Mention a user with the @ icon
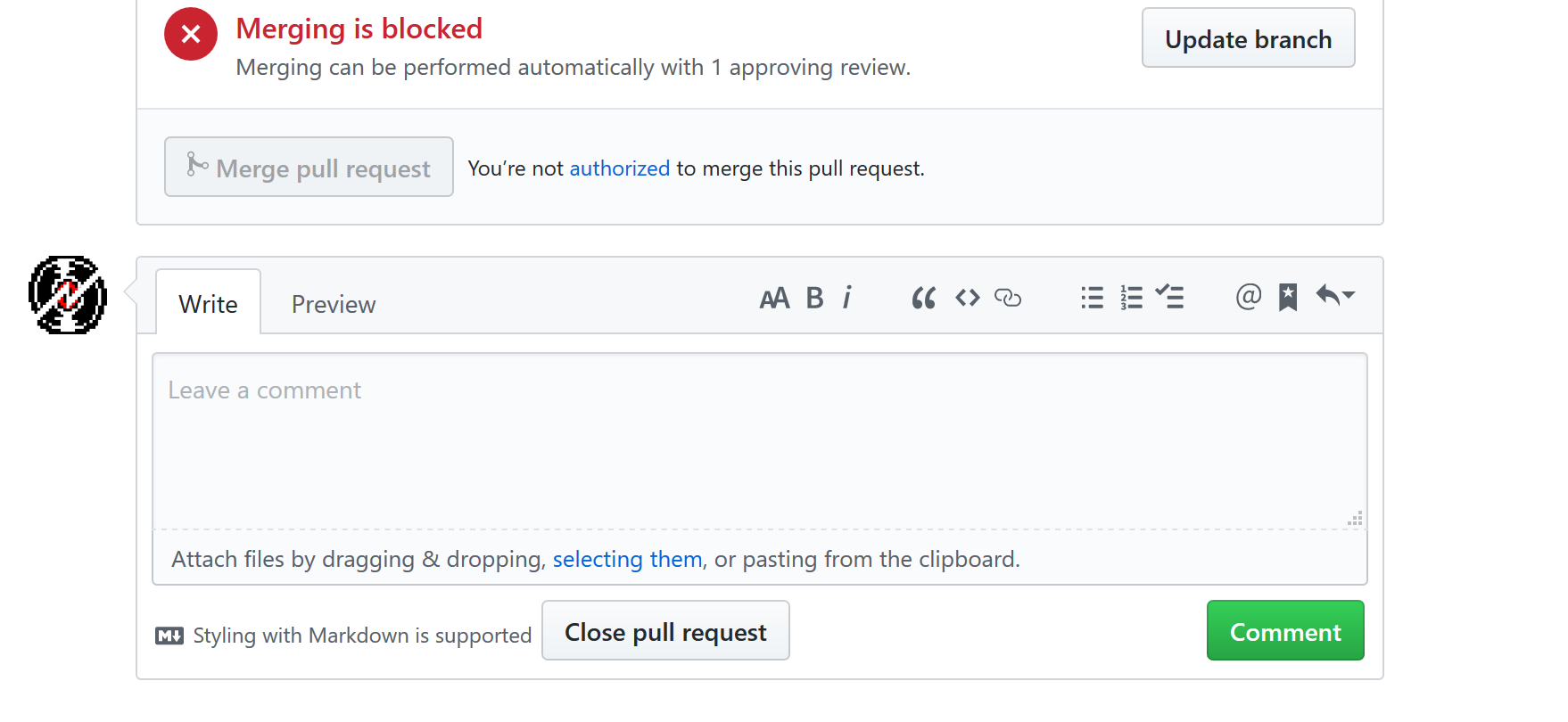Viewport: 1568px width, 722px height. click(x=1248, y=298)
